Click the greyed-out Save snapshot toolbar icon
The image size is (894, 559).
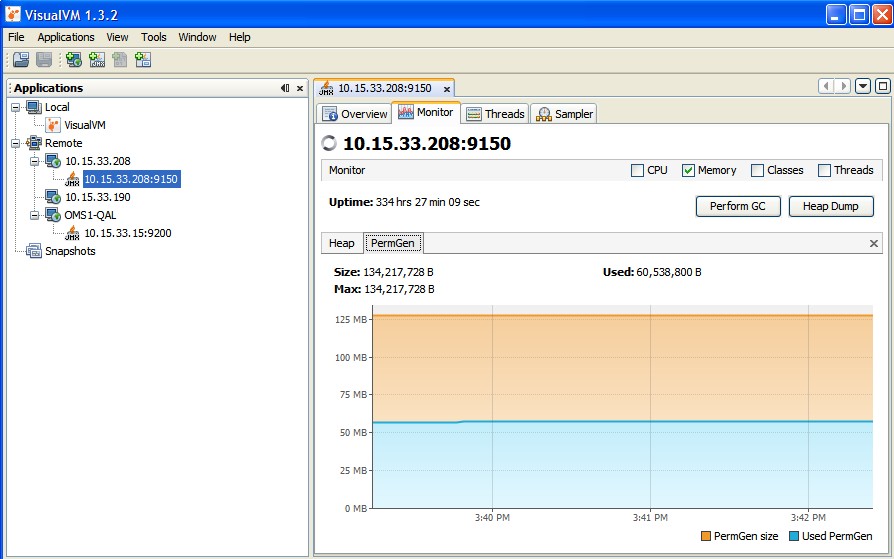pos(44,59)
